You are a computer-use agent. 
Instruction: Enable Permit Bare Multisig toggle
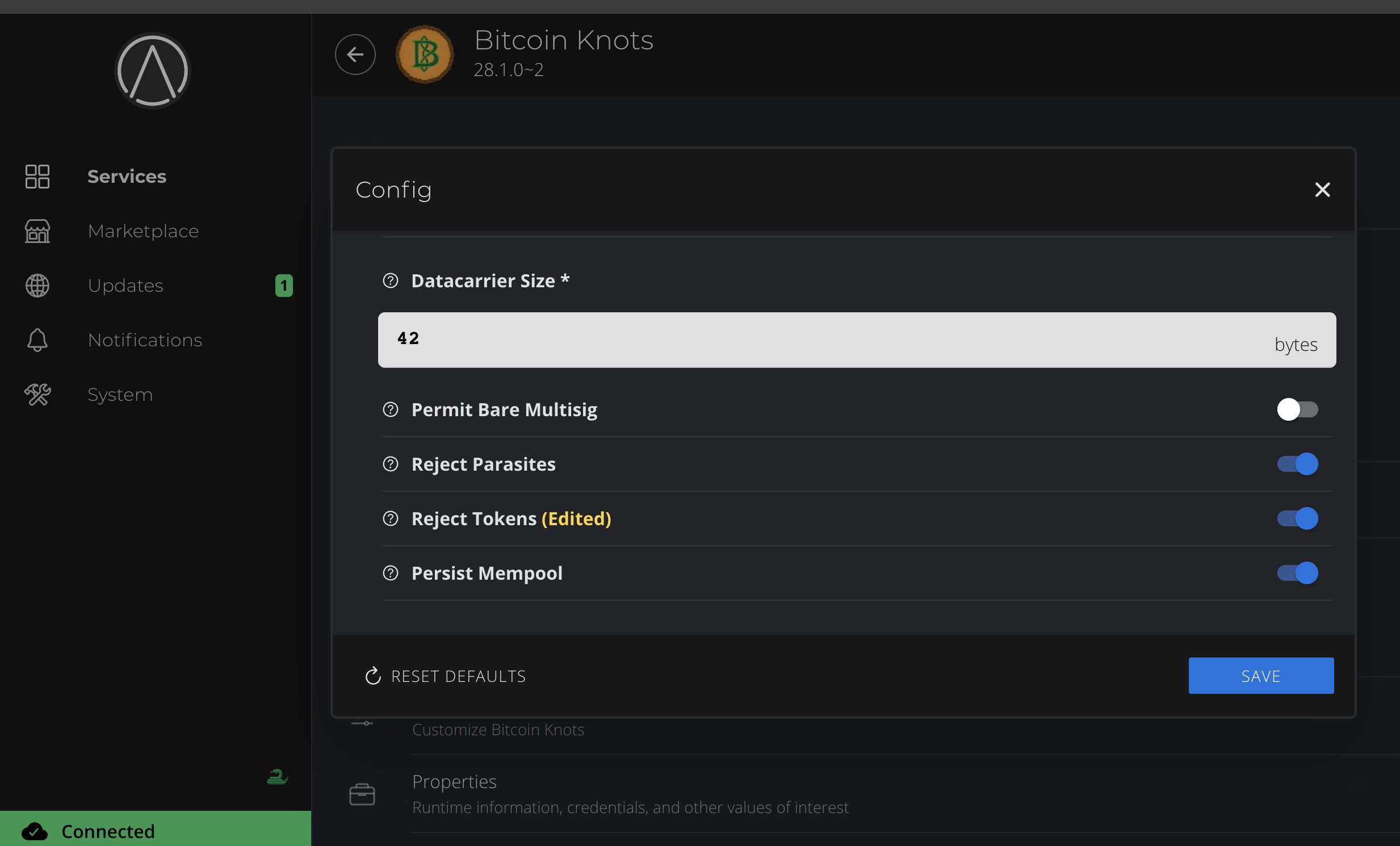1298,409
